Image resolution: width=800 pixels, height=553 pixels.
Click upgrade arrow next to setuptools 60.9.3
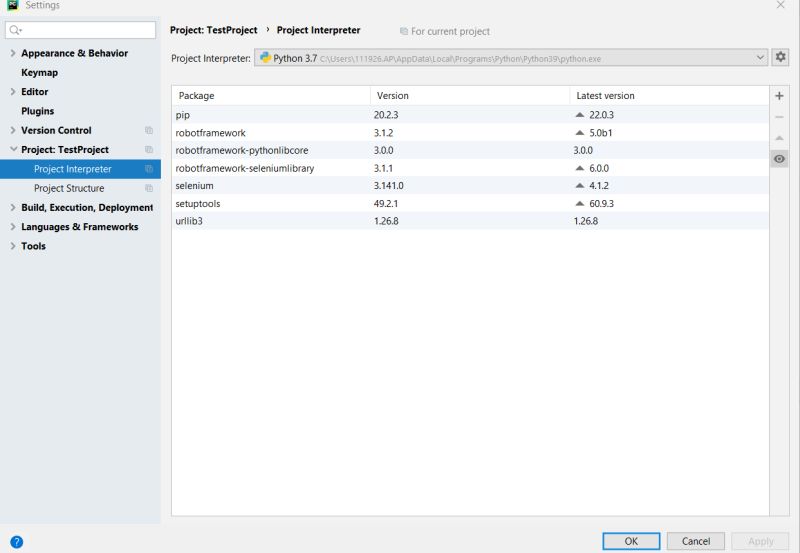(x=580, y=203)
